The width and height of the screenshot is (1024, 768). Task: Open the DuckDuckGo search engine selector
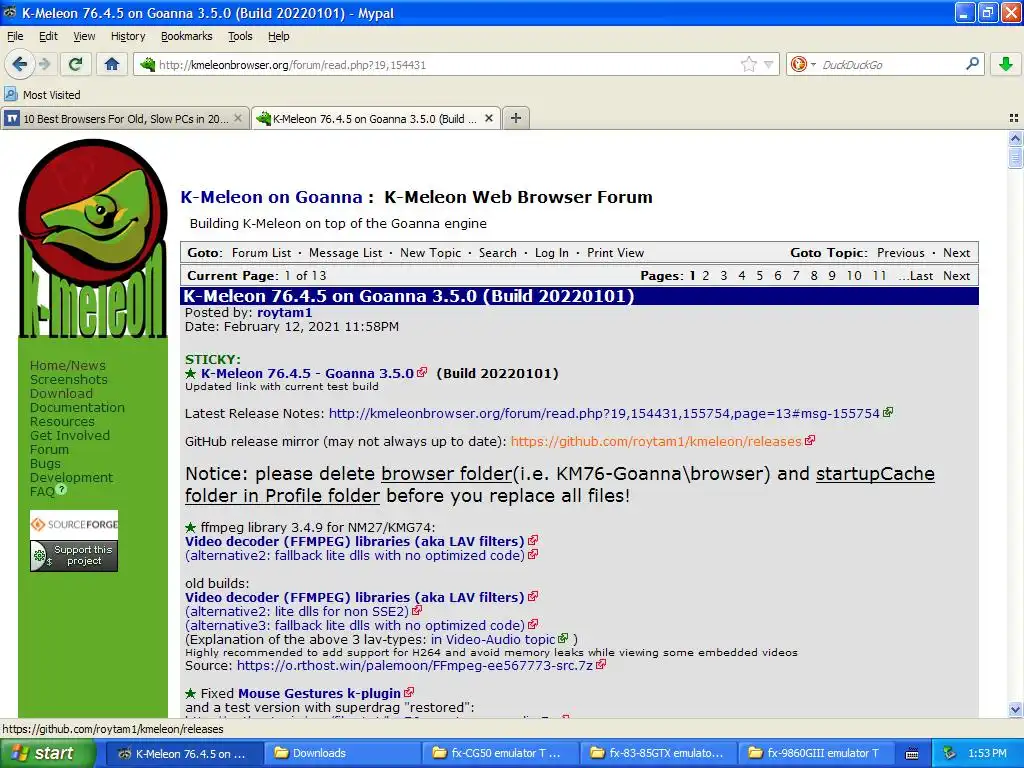click(803, 64)
